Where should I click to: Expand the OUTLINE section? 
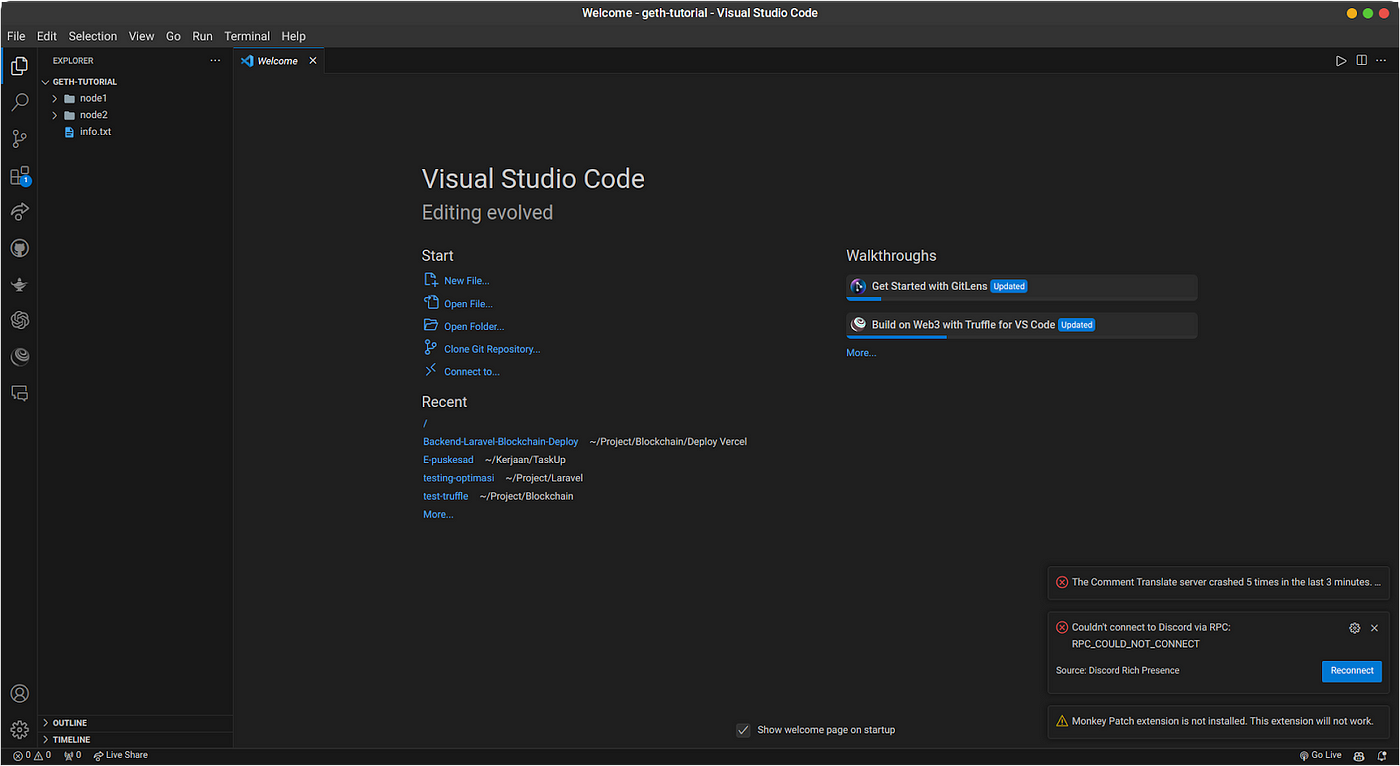(x=69, y=722)
